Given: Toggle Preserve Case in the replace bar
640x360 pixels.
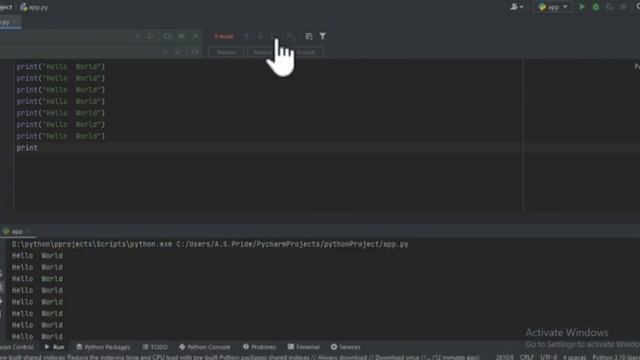Looking at the screenshot, I should (x=195, y=52).
